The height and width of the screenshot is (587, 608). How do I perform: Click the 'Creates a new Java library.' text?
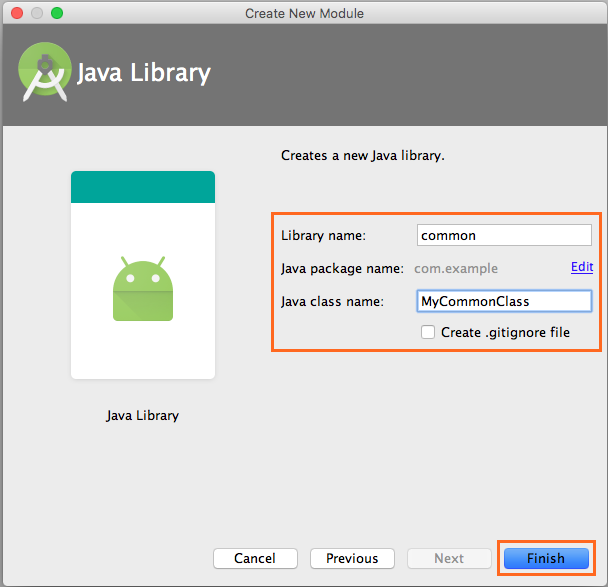[x=363, y=155]
